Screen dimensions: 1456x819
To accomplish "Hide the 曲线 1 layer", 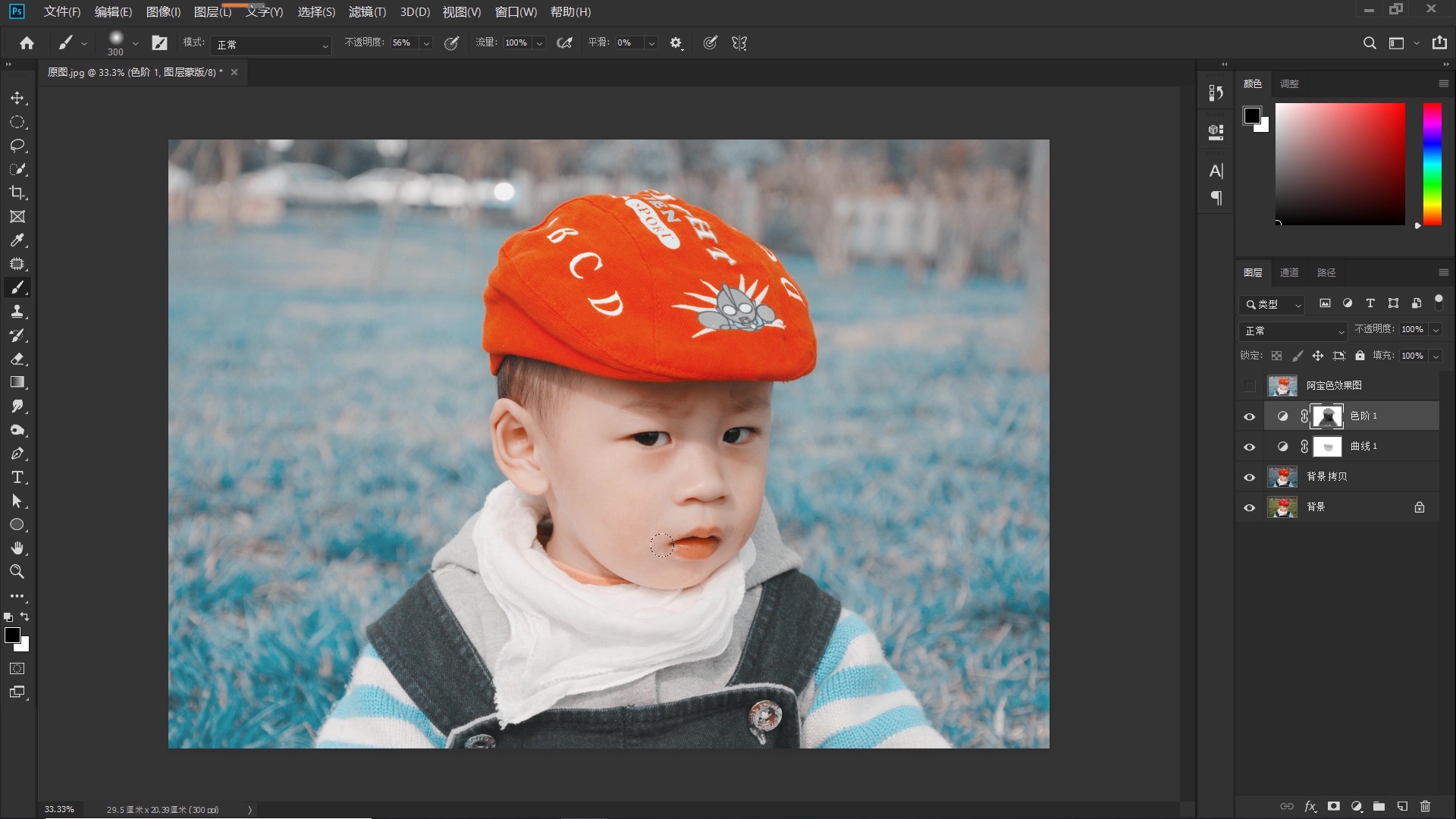I will 1249,447.
